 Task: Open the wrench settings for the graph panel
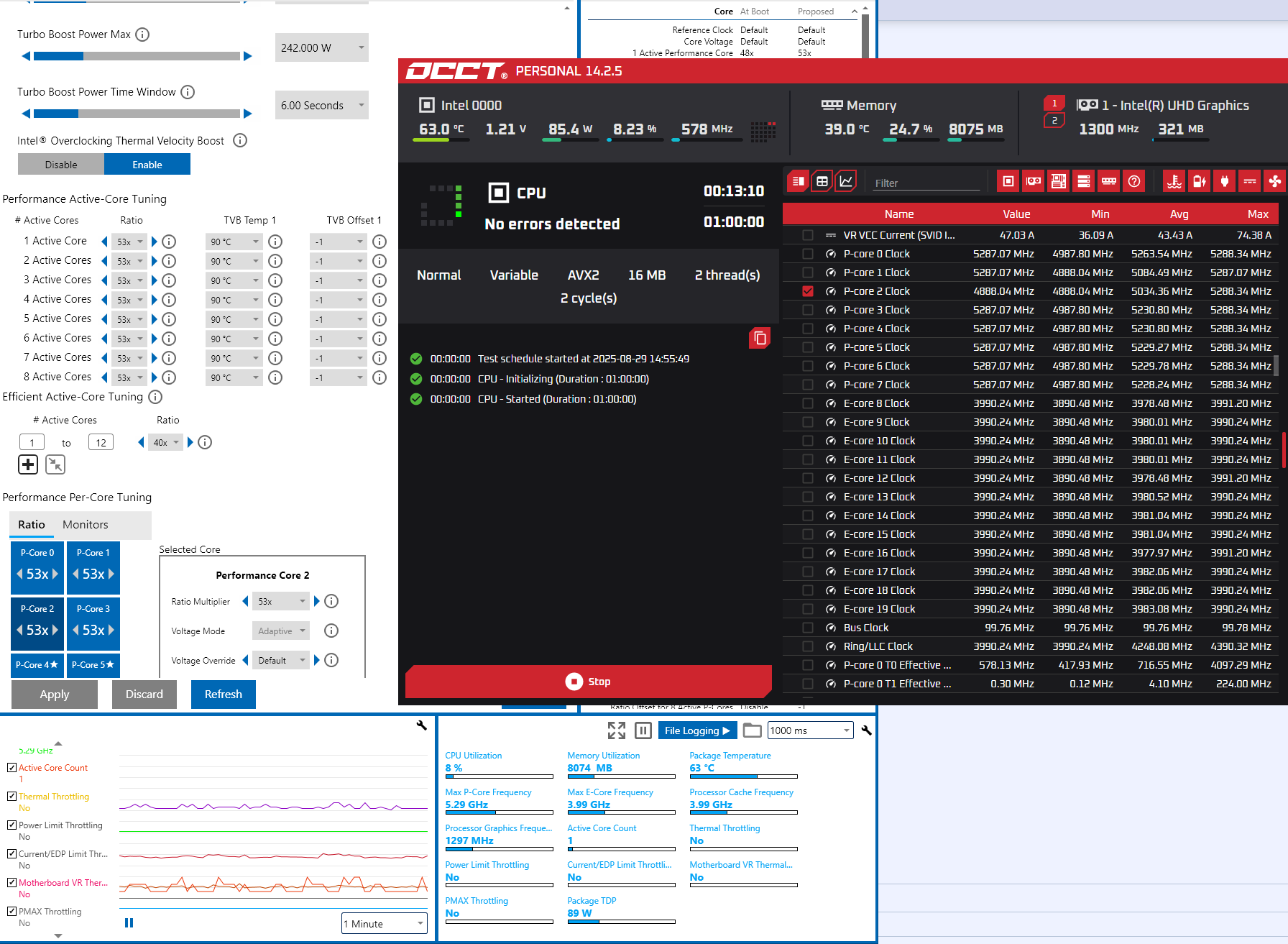(x=422, y=725)
